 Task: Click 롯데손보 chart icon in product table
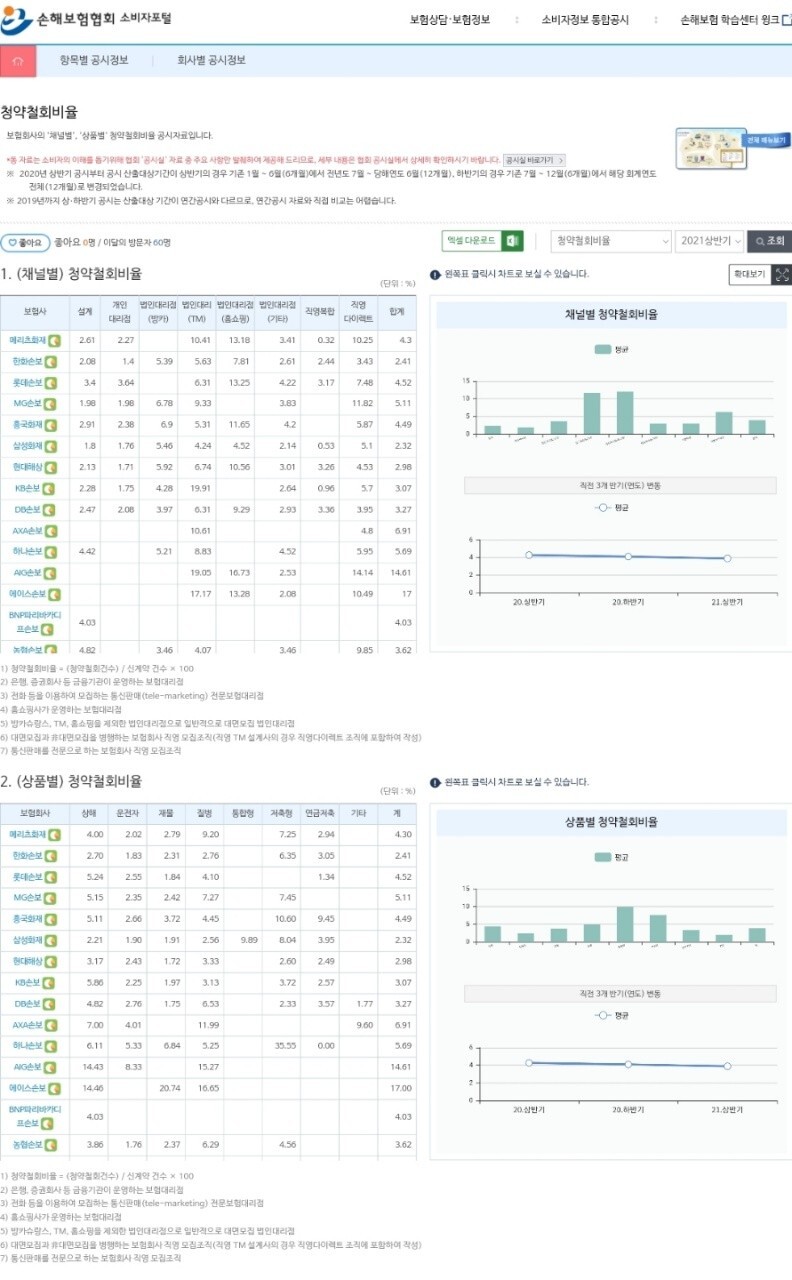tap(51, 877)
